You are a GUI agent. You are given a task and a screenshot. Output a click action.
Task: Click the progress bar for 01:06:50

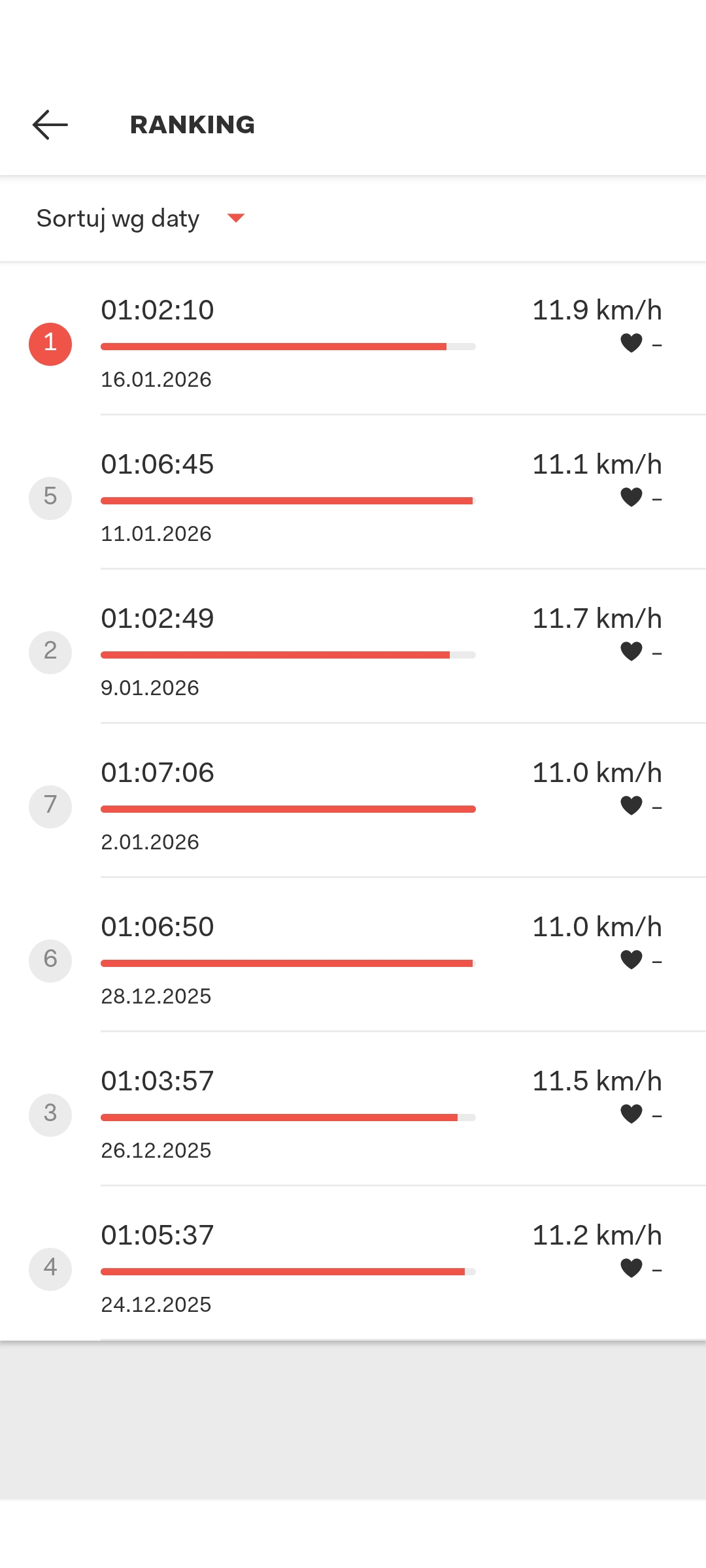point(288,963)
